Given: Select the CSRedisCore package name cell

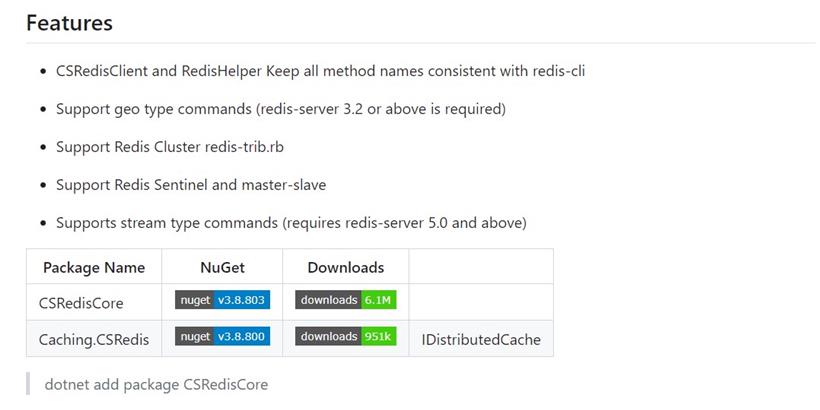Looking at the screenshot, I should click(x=94, y=302).
